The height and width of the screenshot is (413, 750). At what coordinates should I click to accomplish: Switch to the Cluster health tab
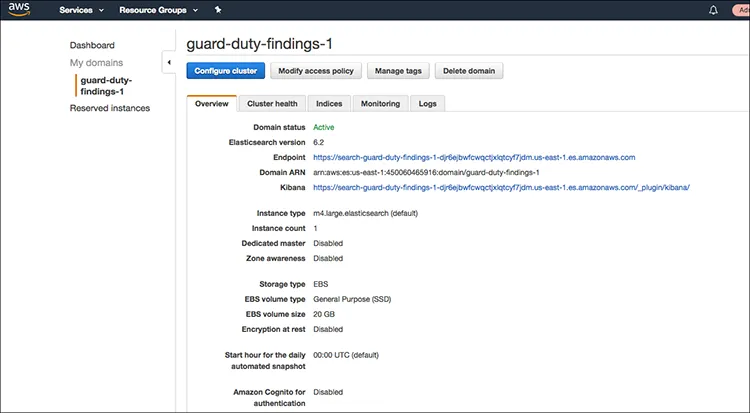tap(272, 103)
